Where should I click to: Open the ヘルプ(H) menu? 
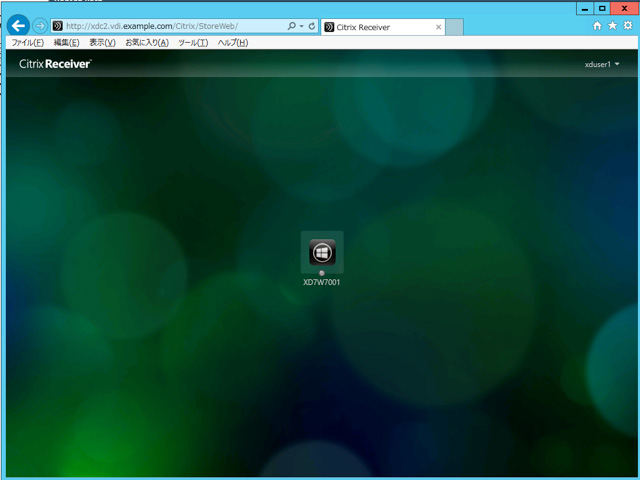(x=233, y=42)
